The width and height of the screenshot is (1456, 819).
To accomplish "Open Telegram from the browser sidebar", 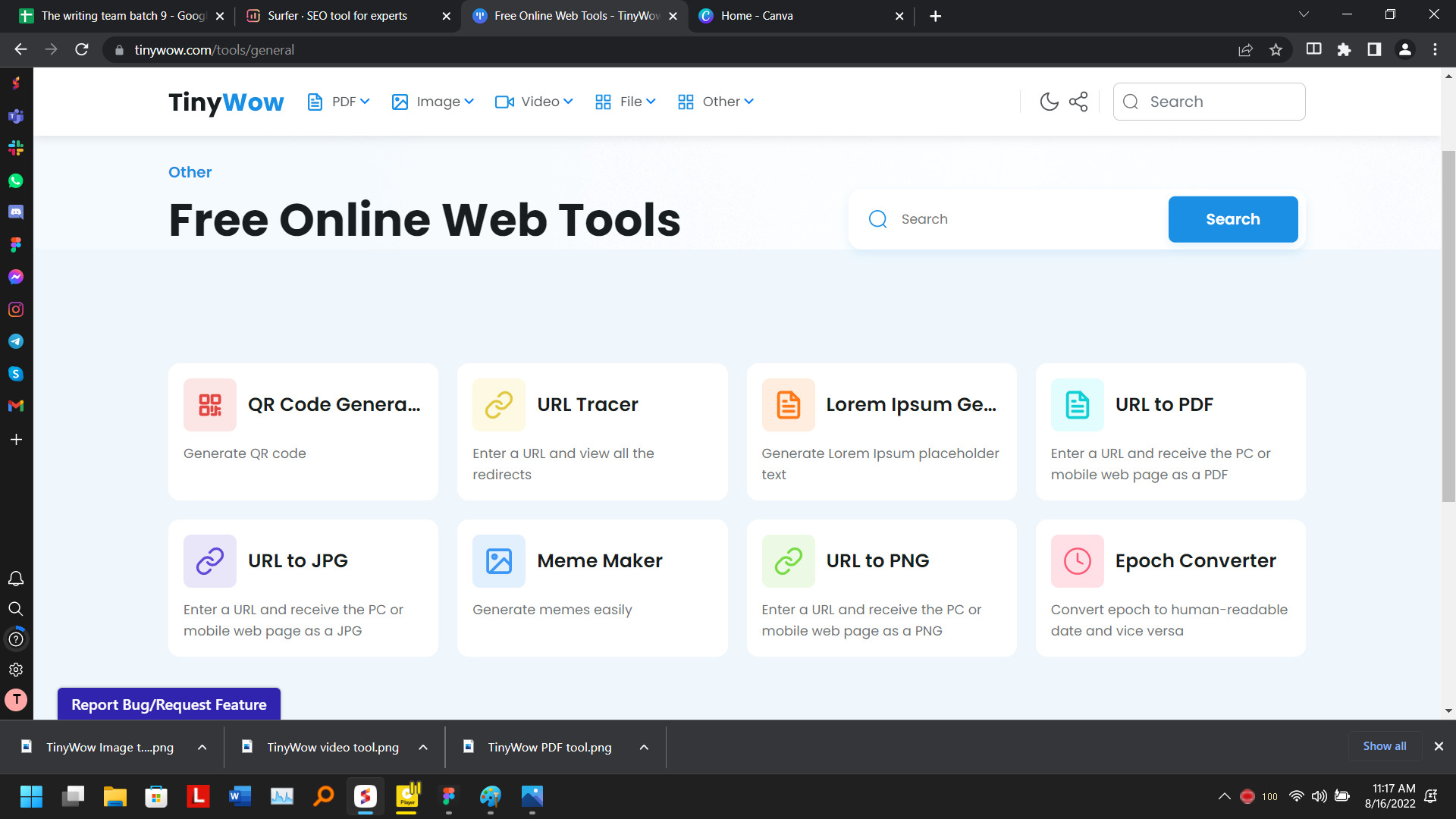I will 16,341.
